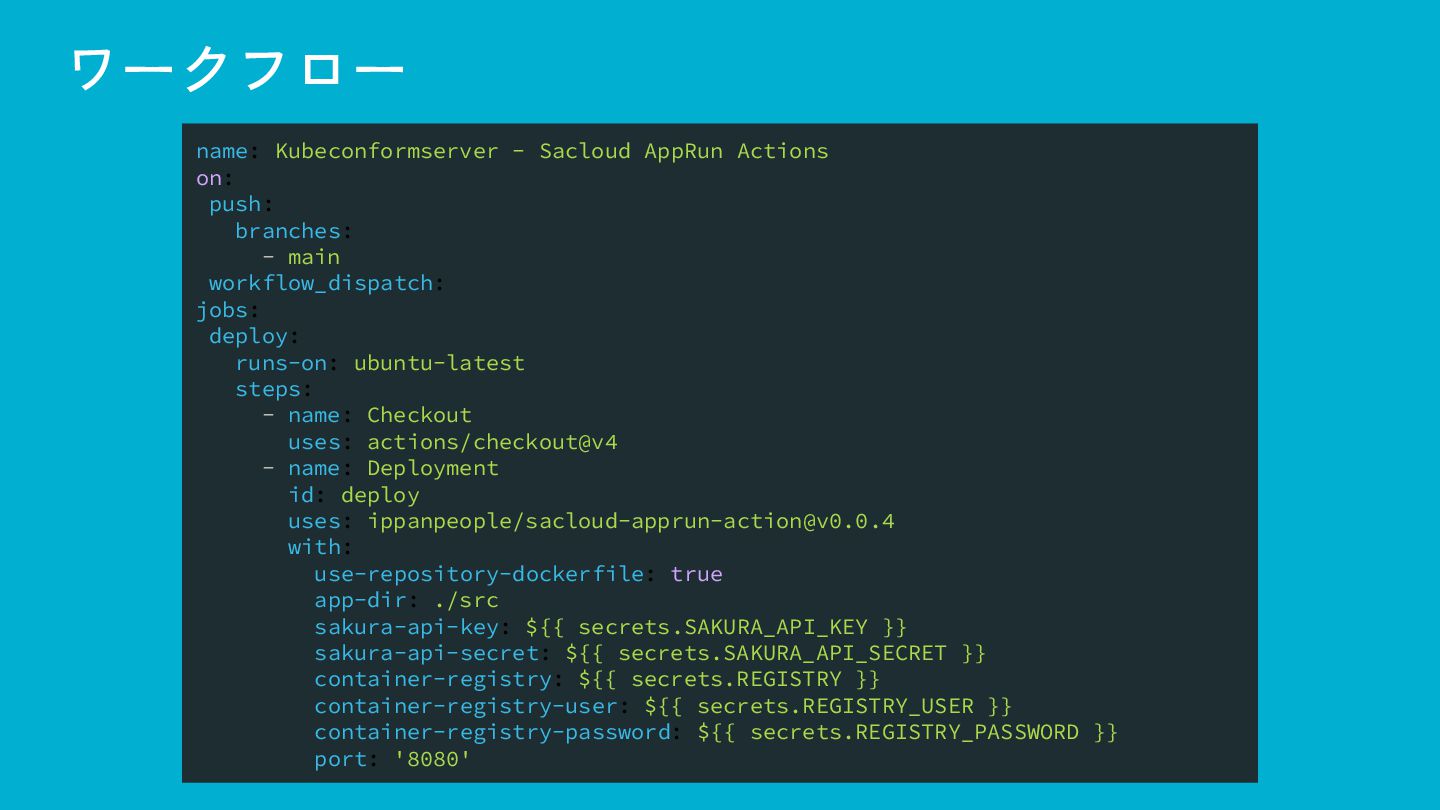Click the step name 'Deployment'
Image resolution: width=1440 pixels, height=810 pixels.
coord(432,468)
